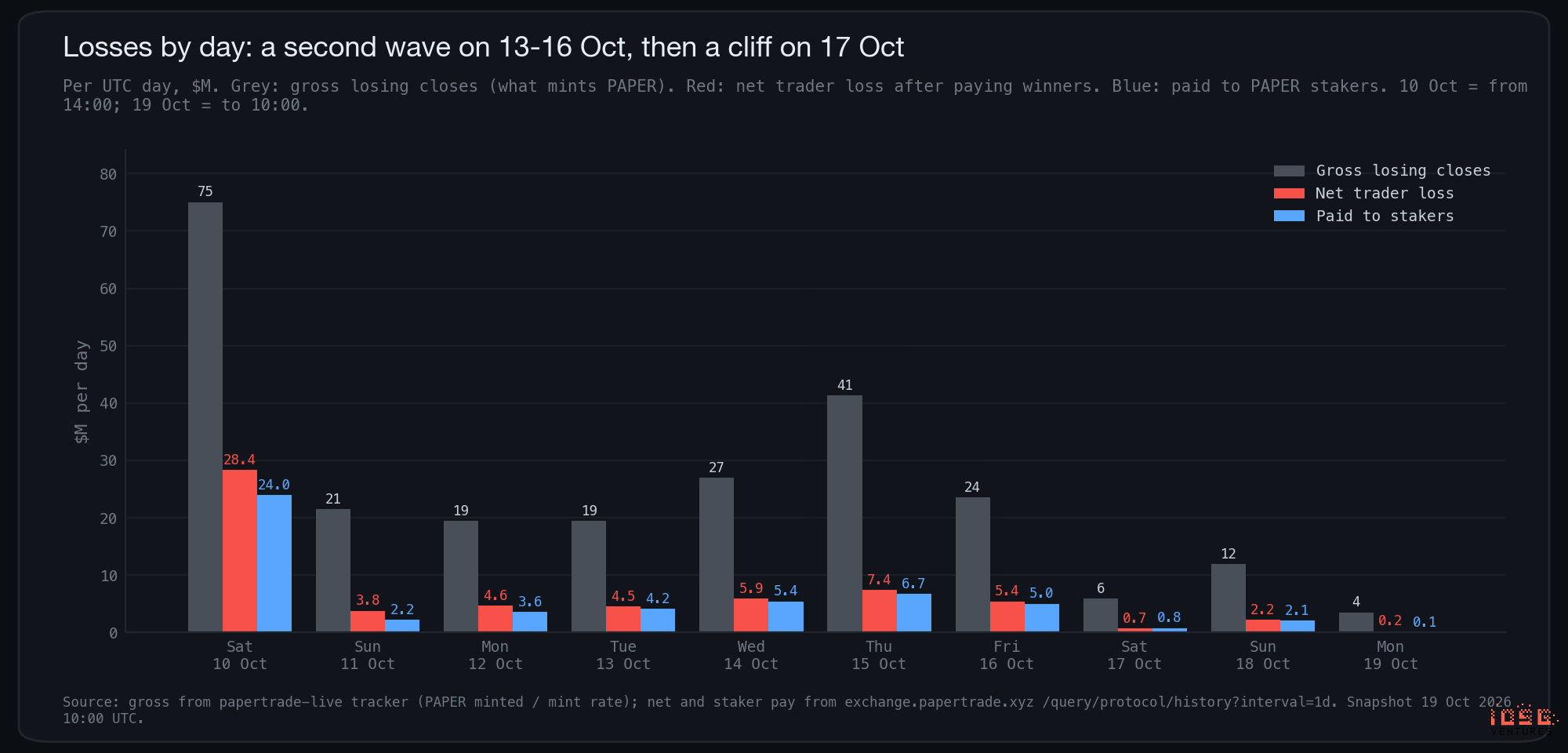Click the source footnote text
The width and height of the screenshot is (1568, 753).
point(787,710)
